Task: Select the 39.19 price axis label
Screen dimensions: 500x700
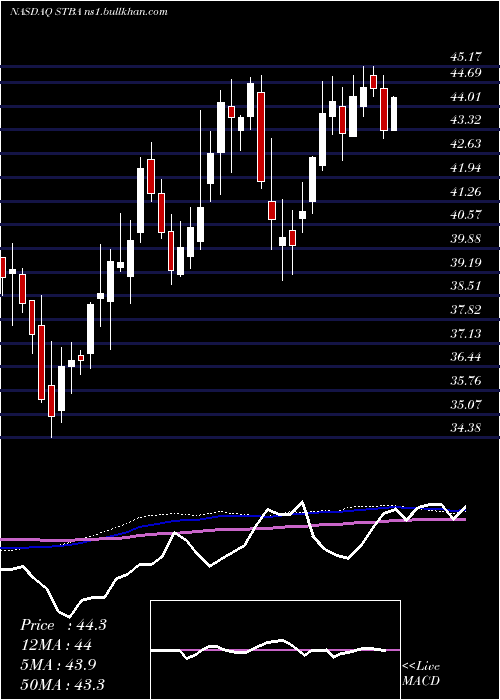Action: point(465,262)
